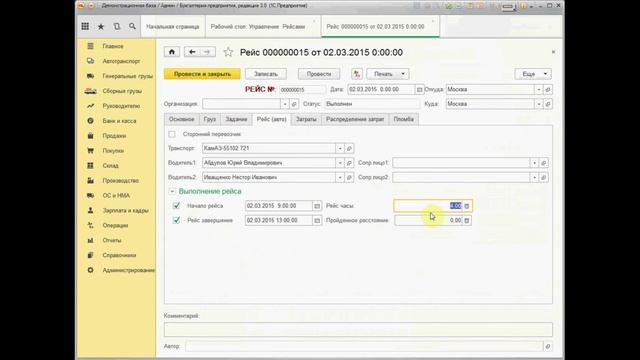Open favorites star in top toolbar
Screen dimensions: 640x360
click(101, 27)
